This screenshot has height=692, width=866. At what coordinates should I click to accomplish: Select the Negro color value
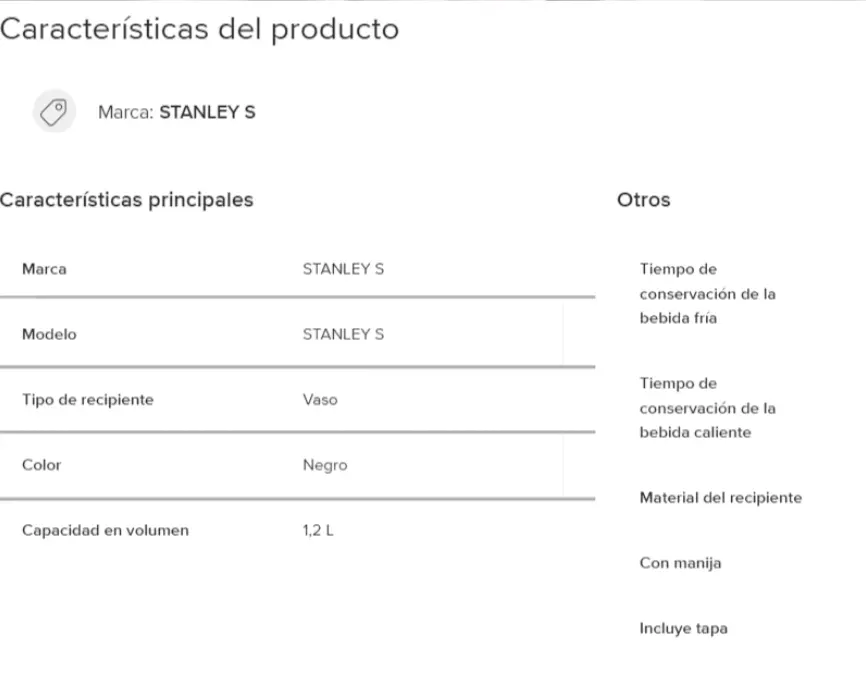tap(325, 465)
